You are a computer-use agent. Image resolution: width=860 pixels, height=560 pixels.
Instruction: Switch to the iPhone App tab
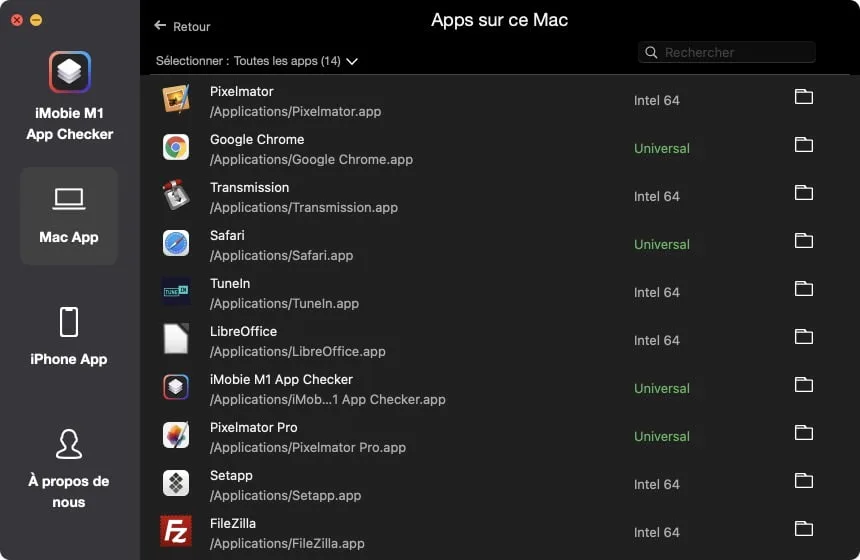coord(69,336)
